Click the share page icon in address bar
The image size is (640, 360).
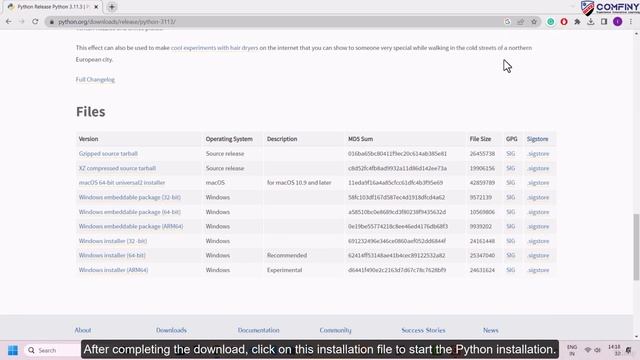(520, 22)
